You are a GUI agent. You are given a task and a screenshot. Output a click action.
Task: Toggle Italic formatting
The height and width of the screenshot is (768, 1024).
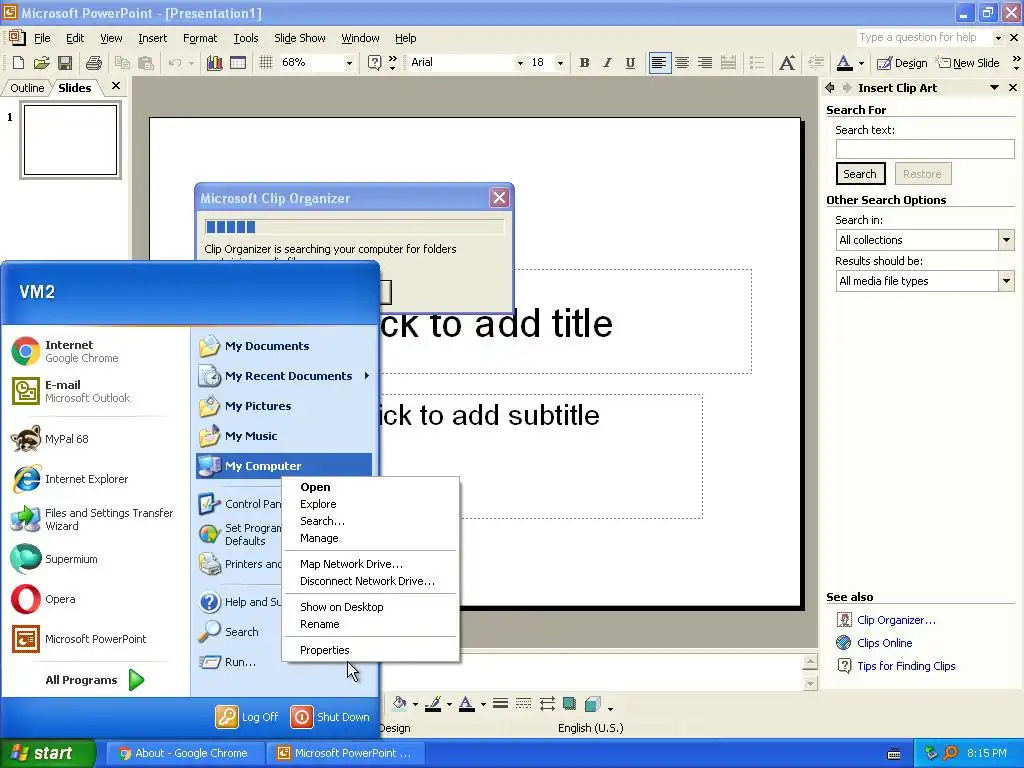pyautogui.click(x=607, y=63)
